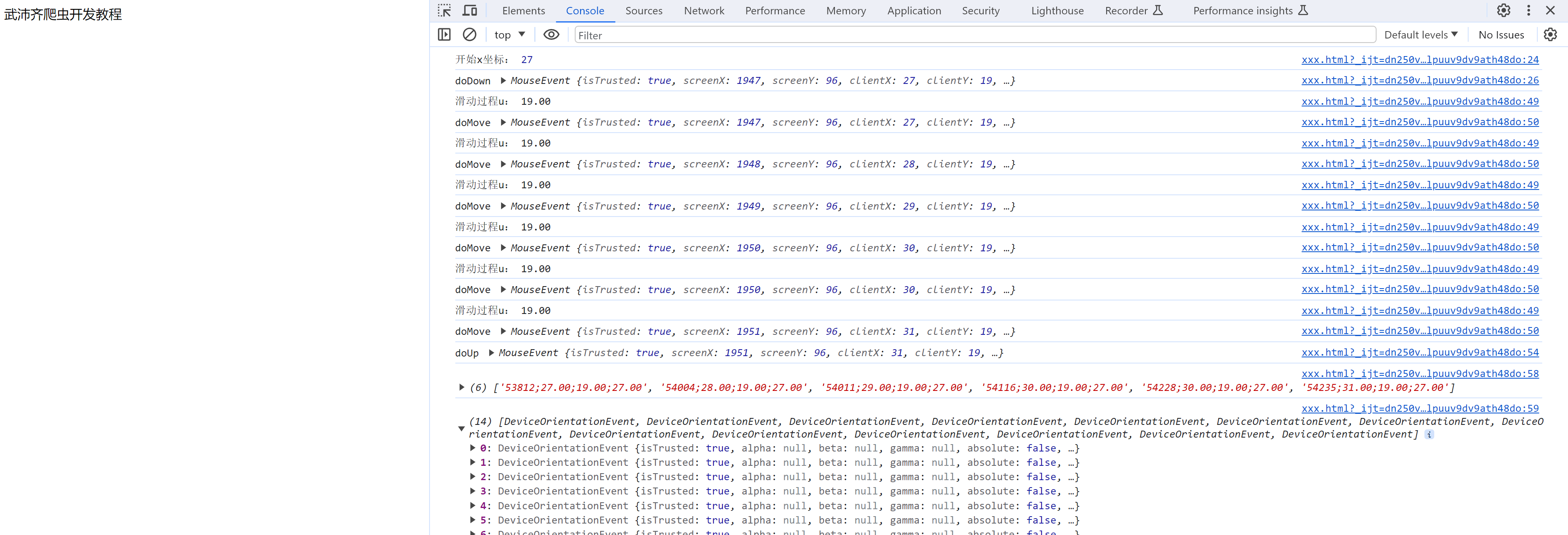Click the logged start x value 27
1568x535 pixels.
point(526,60)
